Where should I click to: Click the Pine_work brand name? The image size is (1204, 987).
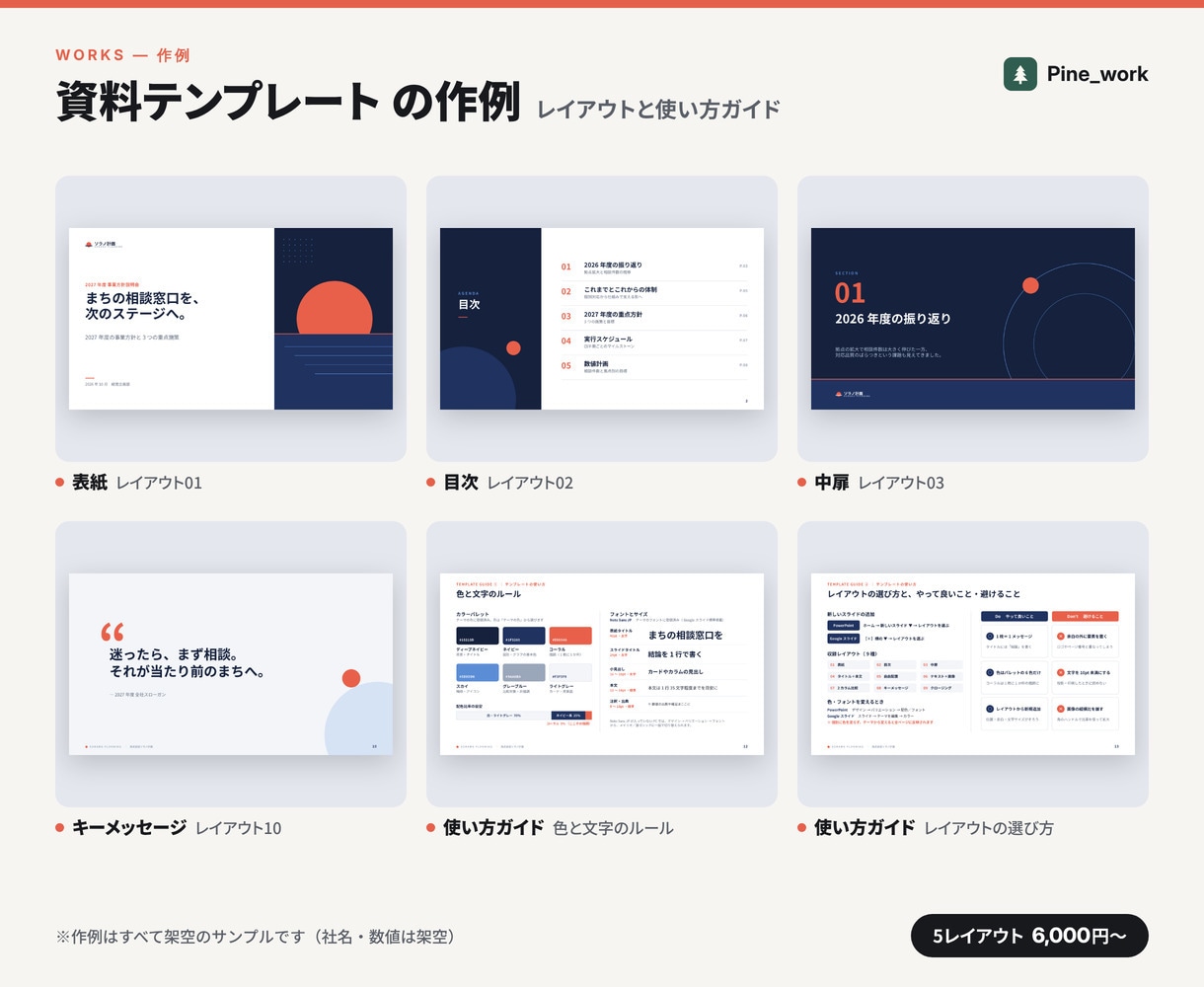point(1097,74)
